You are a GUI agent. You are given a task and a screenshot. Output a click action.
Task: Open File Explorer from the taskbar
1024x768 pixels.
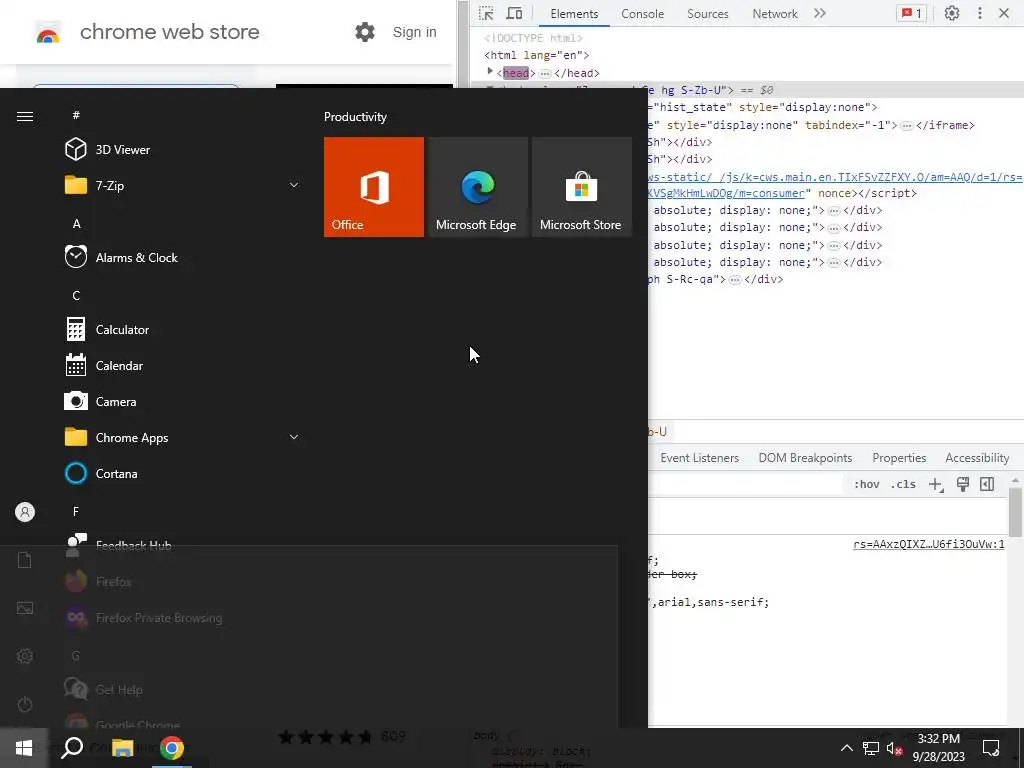(122, 748)
